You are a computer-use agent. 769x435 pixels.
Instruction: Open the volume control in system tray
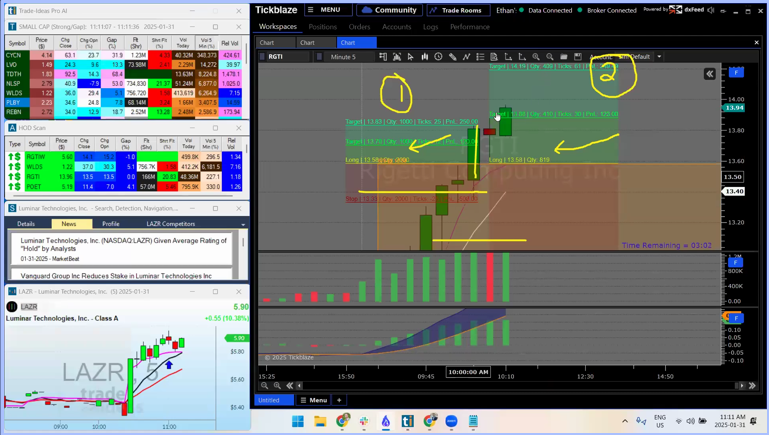click(691, 421)
